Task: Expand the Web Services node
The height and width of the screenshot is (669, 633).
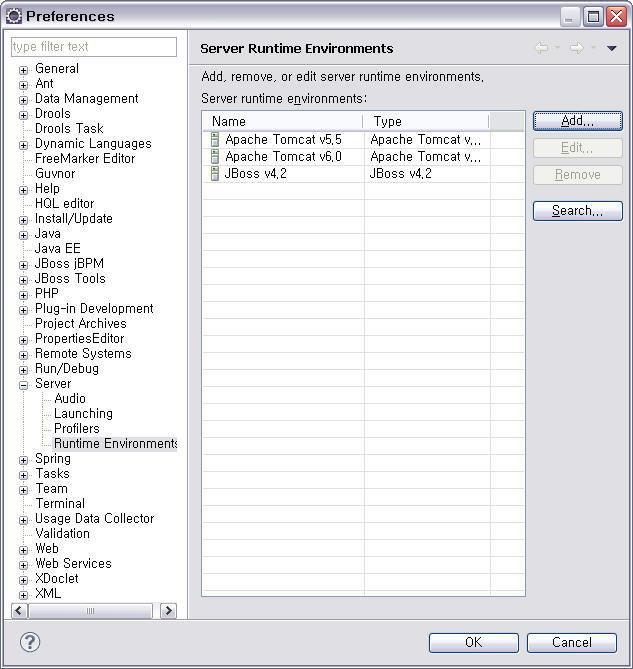Action: [x=23, y=565]
